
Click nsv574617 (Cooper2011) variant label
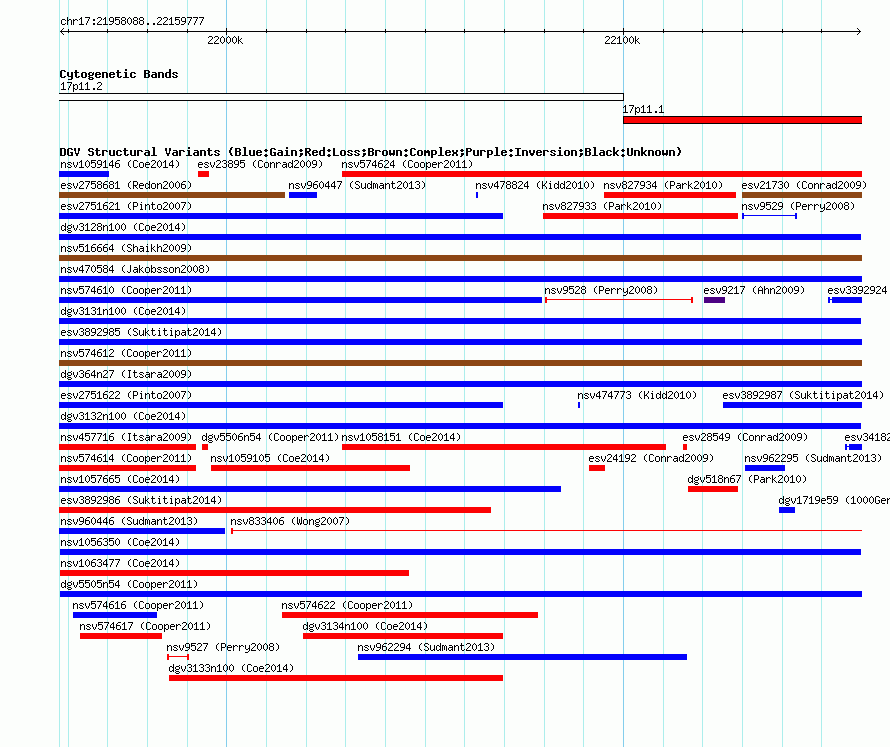145,627
